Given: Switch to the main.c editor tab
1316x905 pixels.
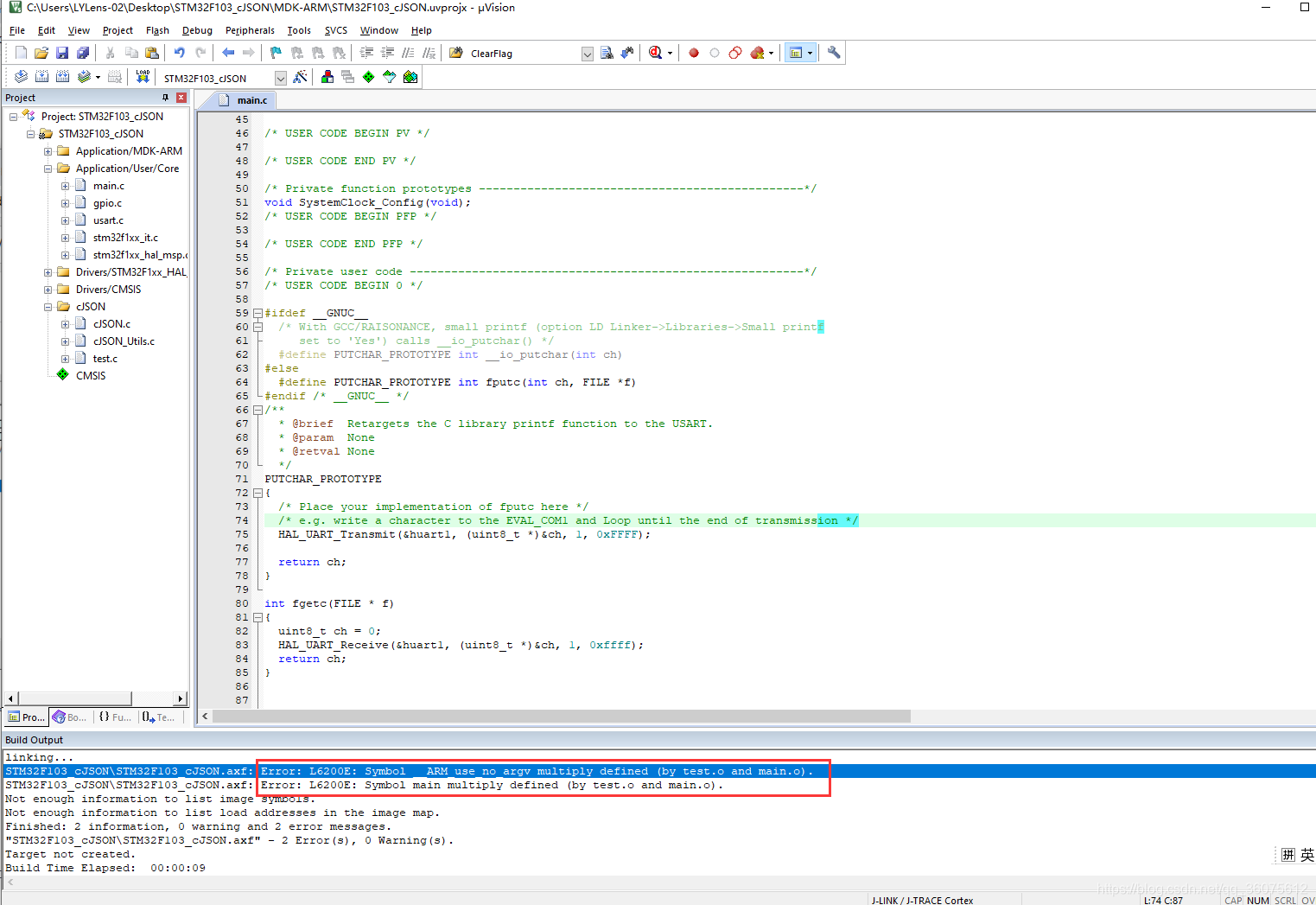Looking at the screenshot, I should (249, 99).
